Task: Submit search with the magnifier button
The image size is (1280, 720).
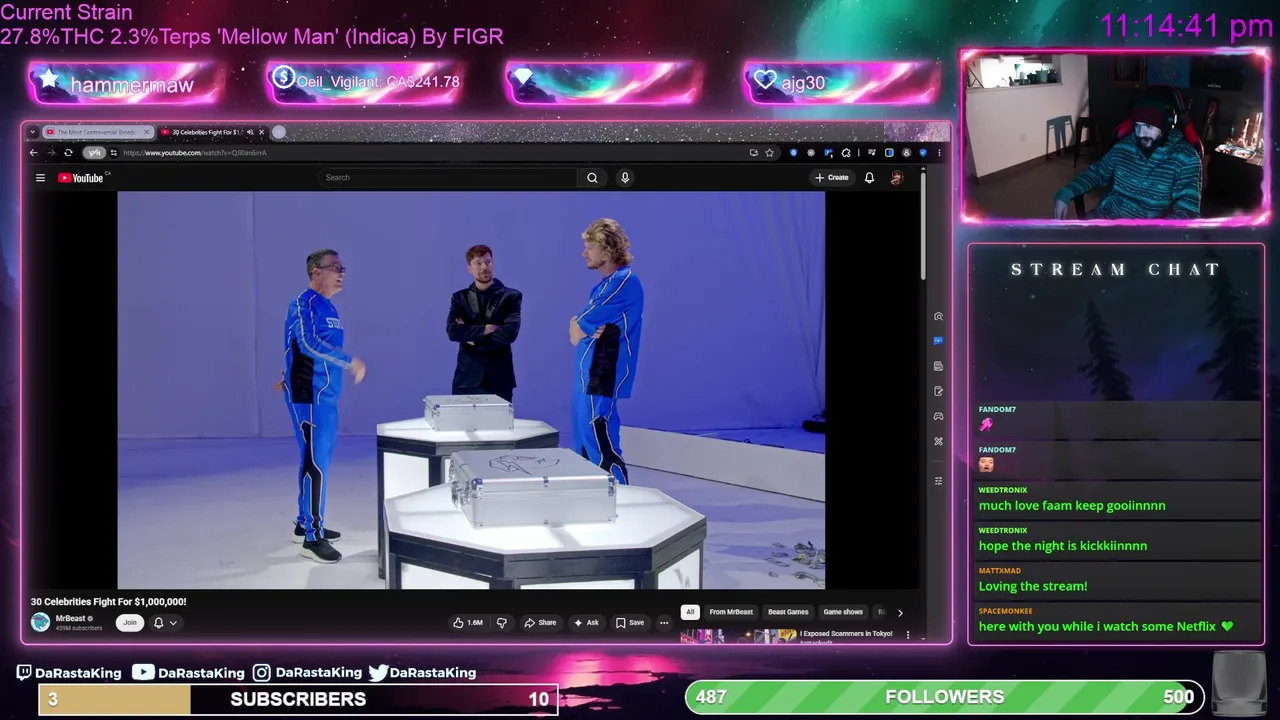Action: pyautogui.click(x=592, y=177)
